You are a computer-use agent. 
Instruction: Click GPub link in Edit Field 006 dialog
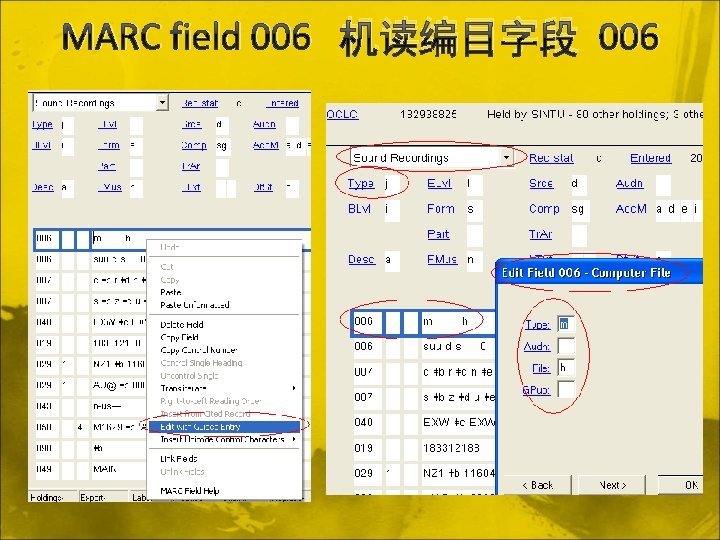[x=536, y=390]
